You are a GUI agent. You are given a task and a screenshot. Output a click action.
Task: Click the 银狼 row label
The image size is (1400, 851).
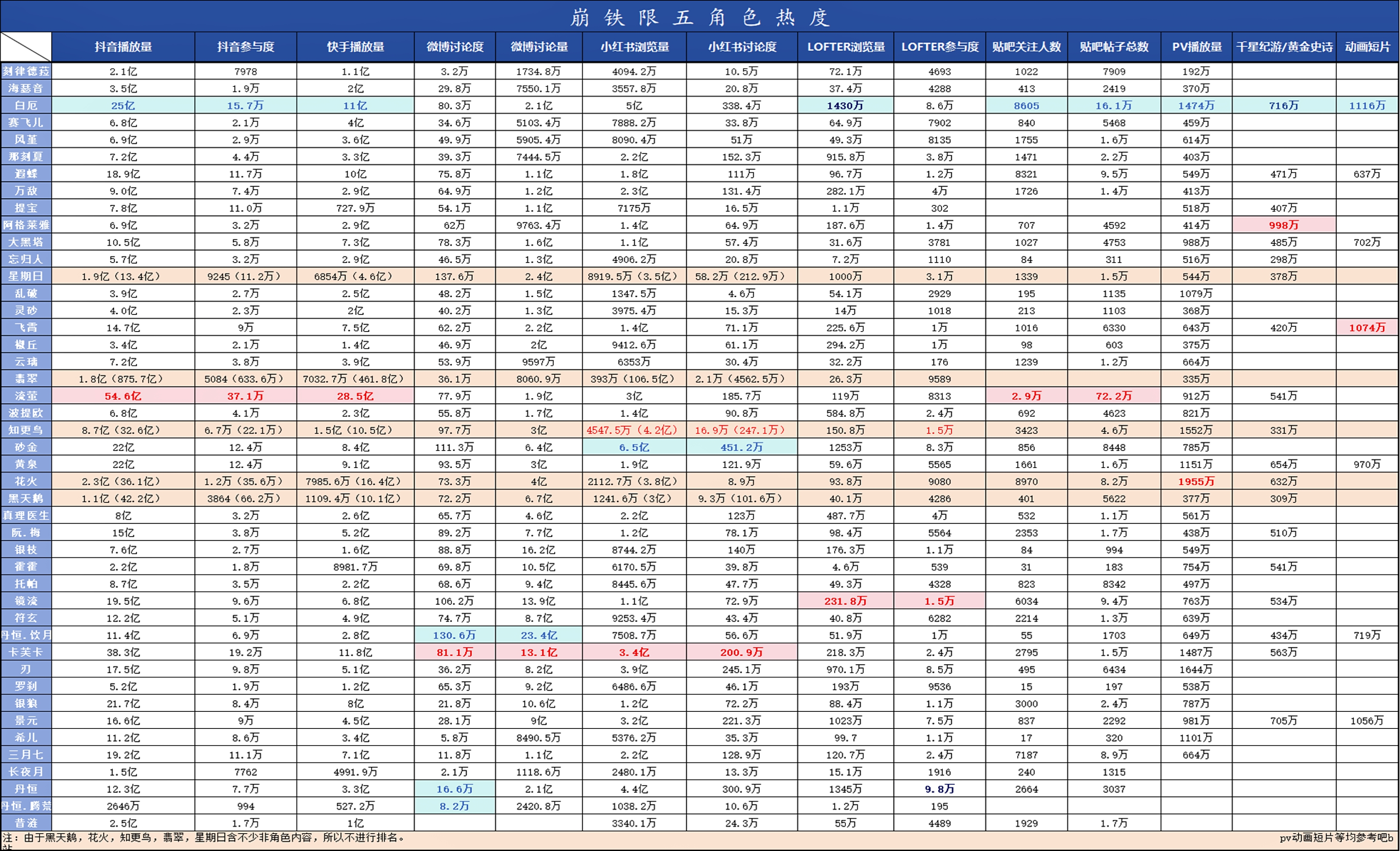[x=26, y=703]
